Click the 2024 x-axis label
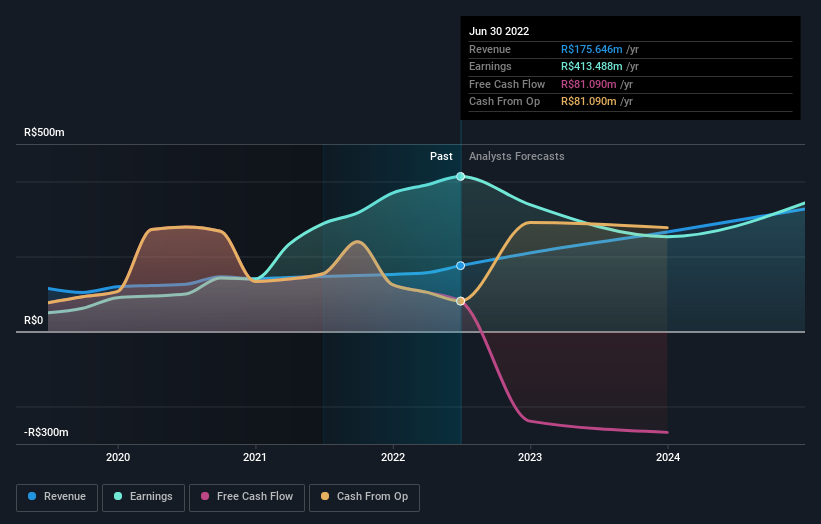This screenshot has height=524, width=821. (x=668, y=457)
